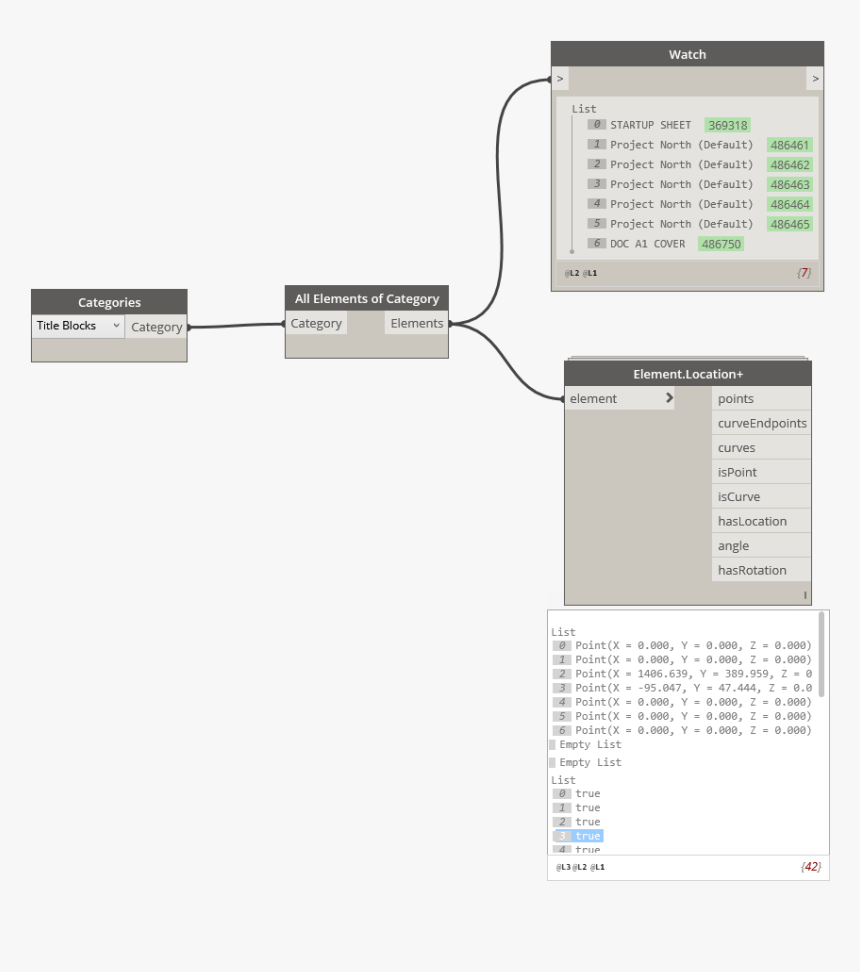860x972 pixels.
Task: Click the Category input port on All Elements node
Action: click(316, 323)
